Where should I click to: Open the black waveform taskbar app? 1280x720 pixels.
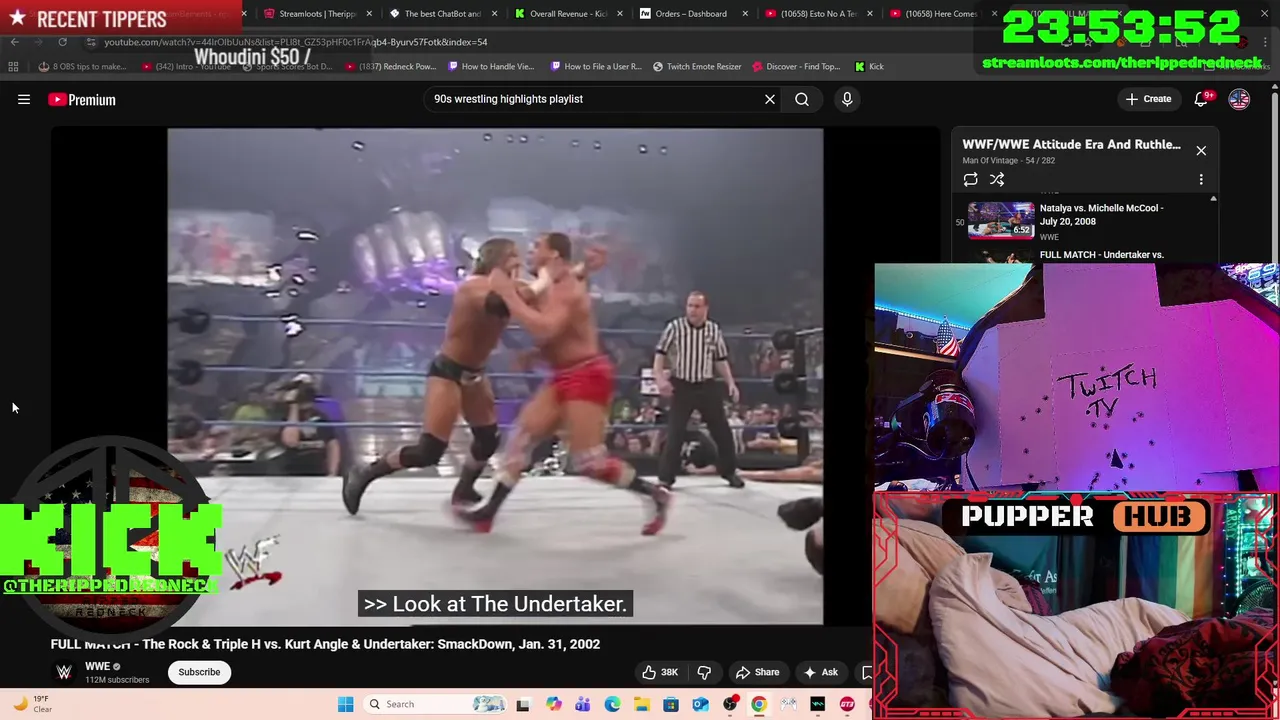[818, 704]
